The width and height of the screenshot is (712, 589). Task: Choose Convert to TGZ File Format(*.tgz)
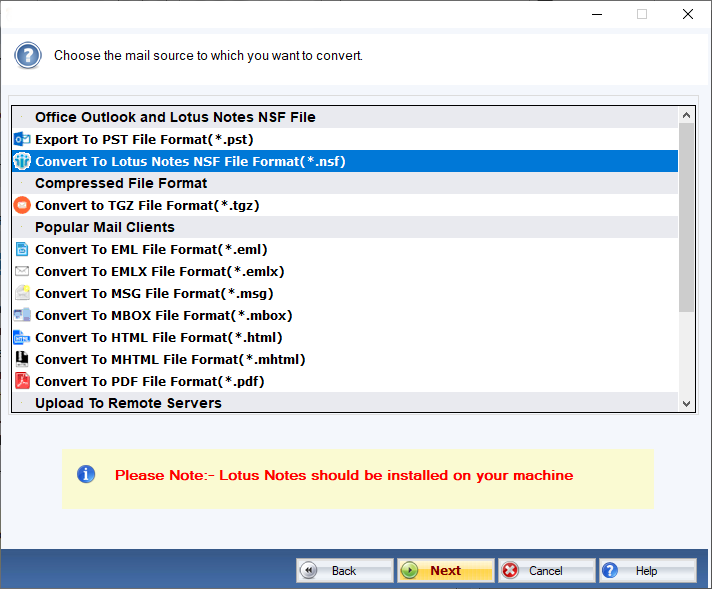pyautogui.click(x=345, y=205)
